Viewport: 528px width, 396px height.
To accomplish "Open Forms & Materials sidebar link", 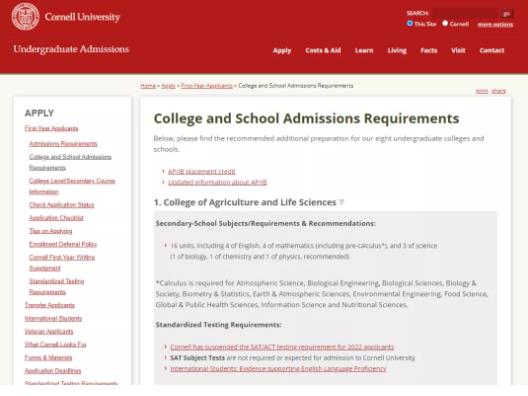I will tap(48, 358).
